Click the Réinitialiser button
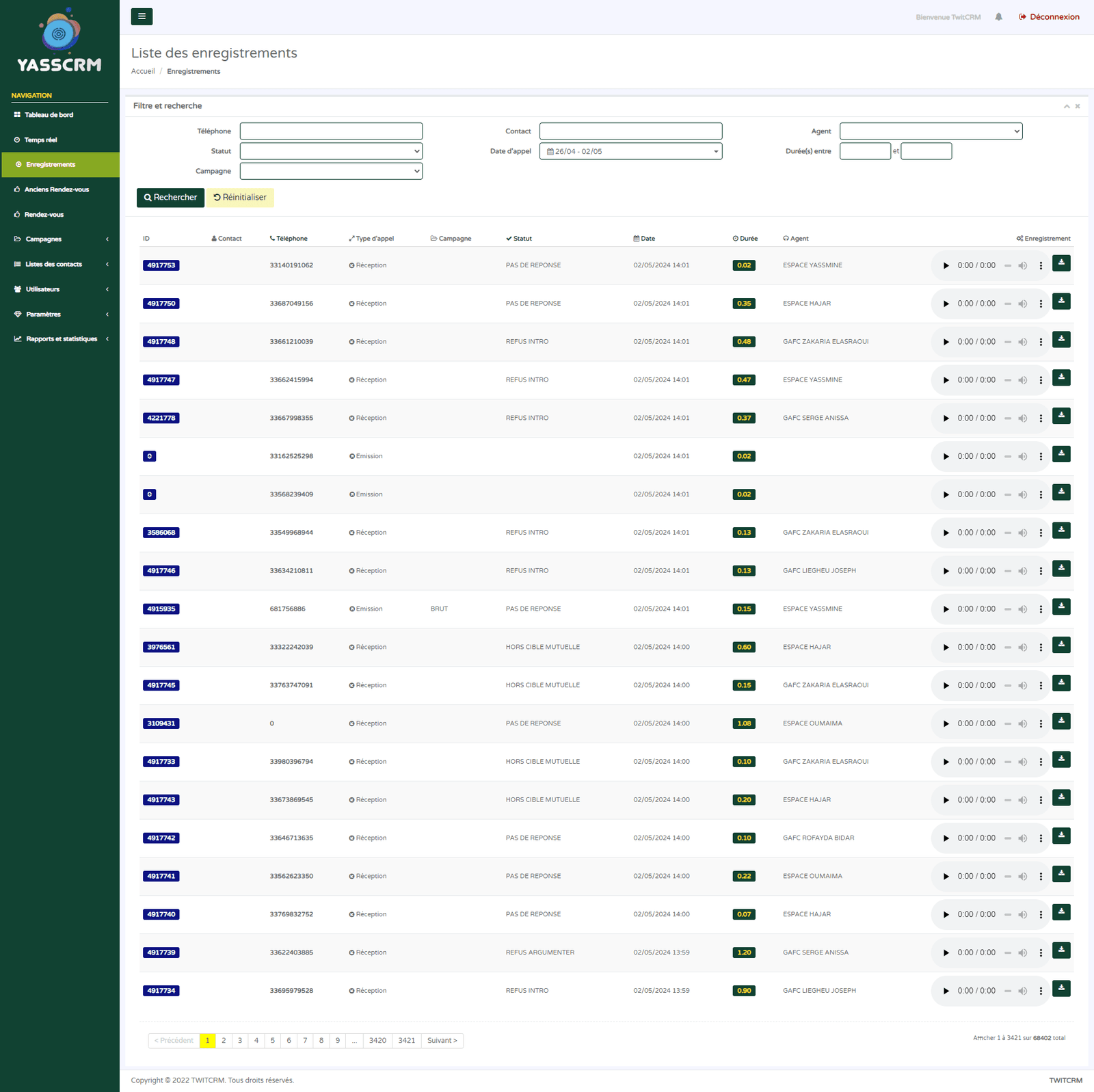The width and height of the screenshot is (1094, 1092). tap(240, 198)
